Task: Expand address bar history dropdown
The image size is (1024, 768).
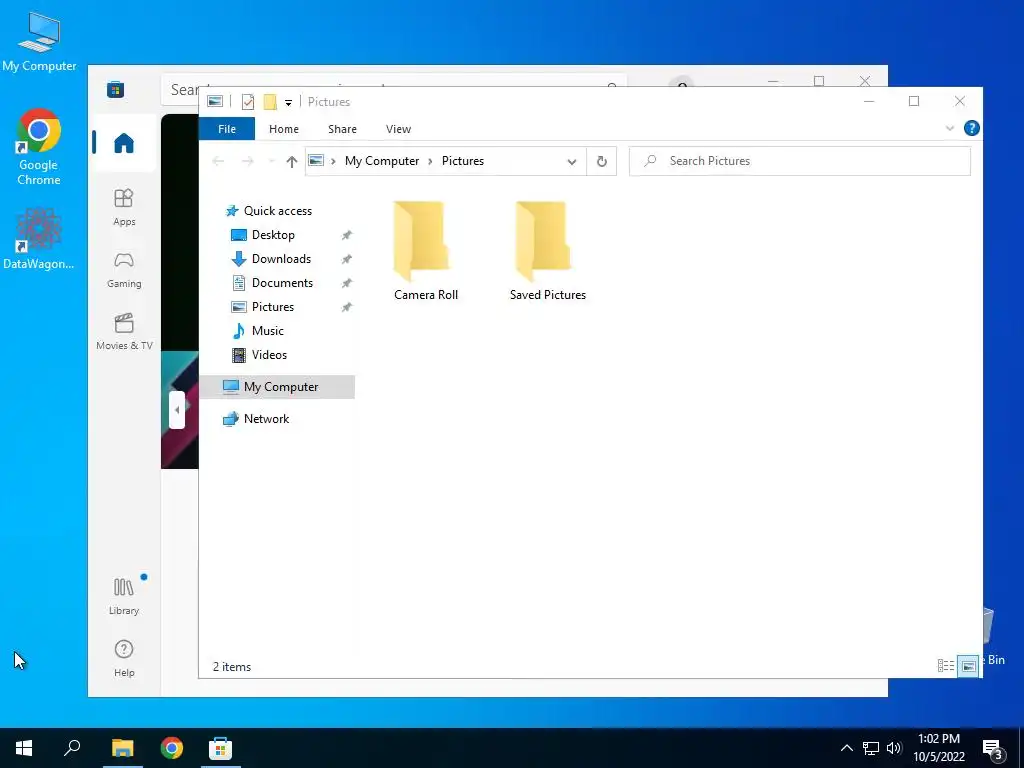Action: [571, 161]
